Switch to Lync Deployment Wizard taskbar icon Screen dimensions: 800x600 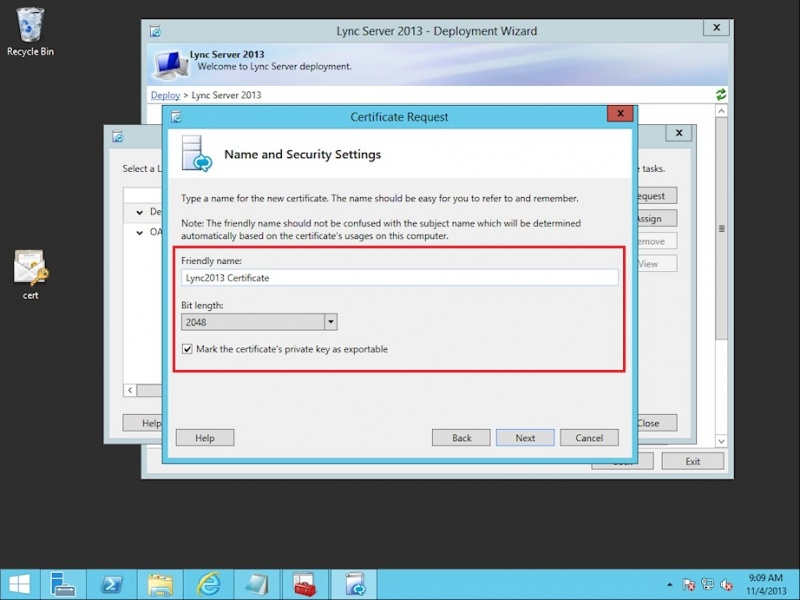pos(354,584)
